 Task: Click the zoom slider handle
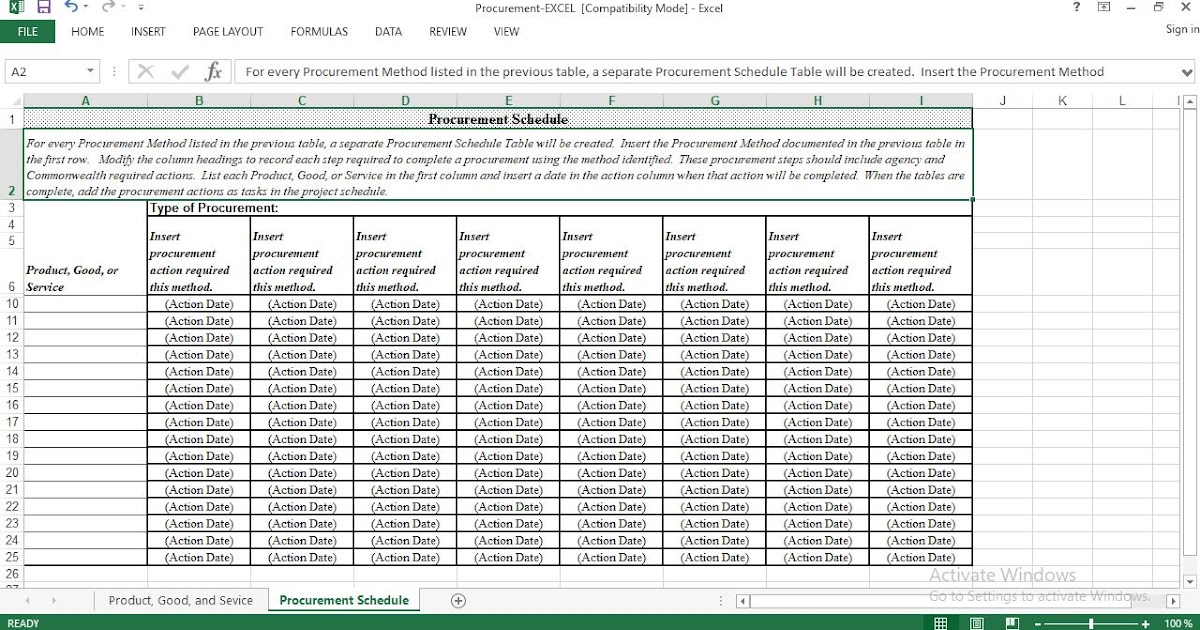pos(1092,623)
